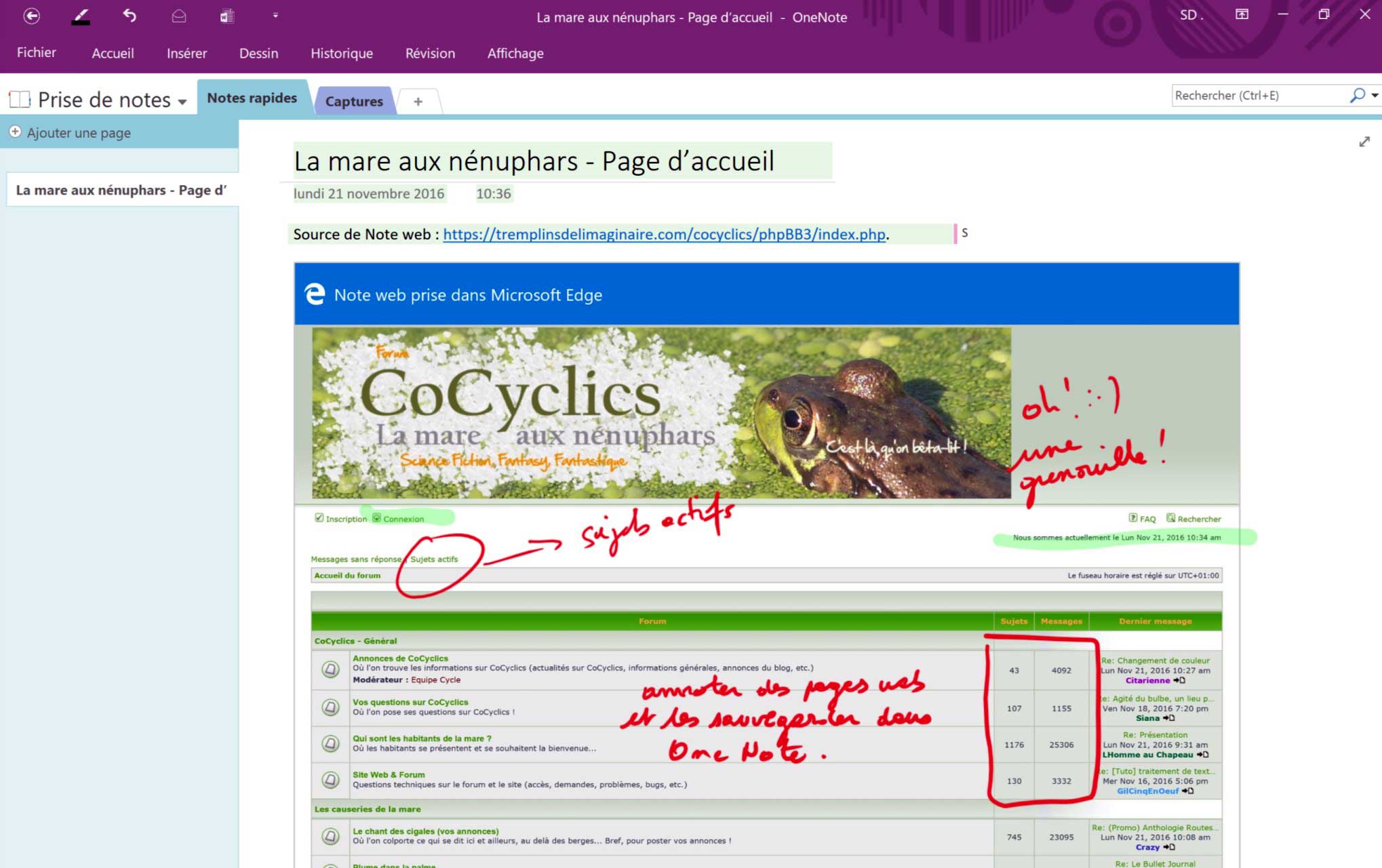
Task: Click the plus icon beside Ajouter une page
Action: (15, 132)
